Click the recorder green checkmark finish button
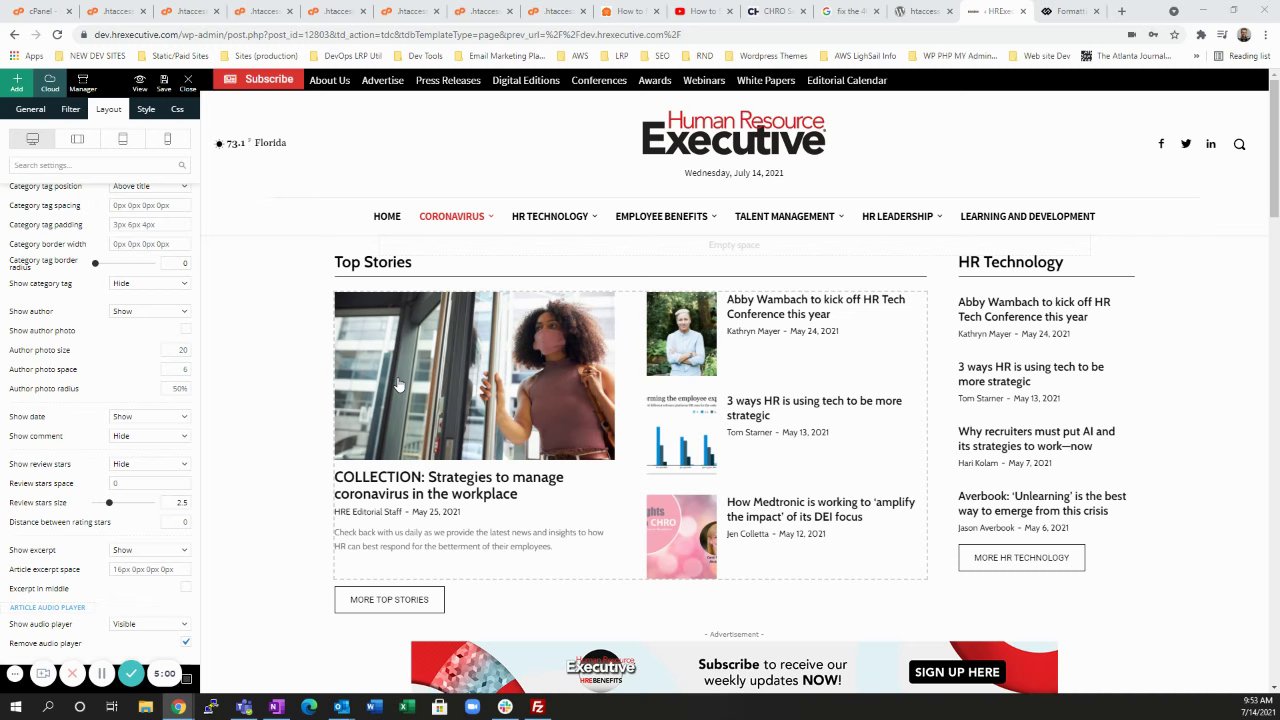This screenshot has width=1280, height=720. point(131,674)
